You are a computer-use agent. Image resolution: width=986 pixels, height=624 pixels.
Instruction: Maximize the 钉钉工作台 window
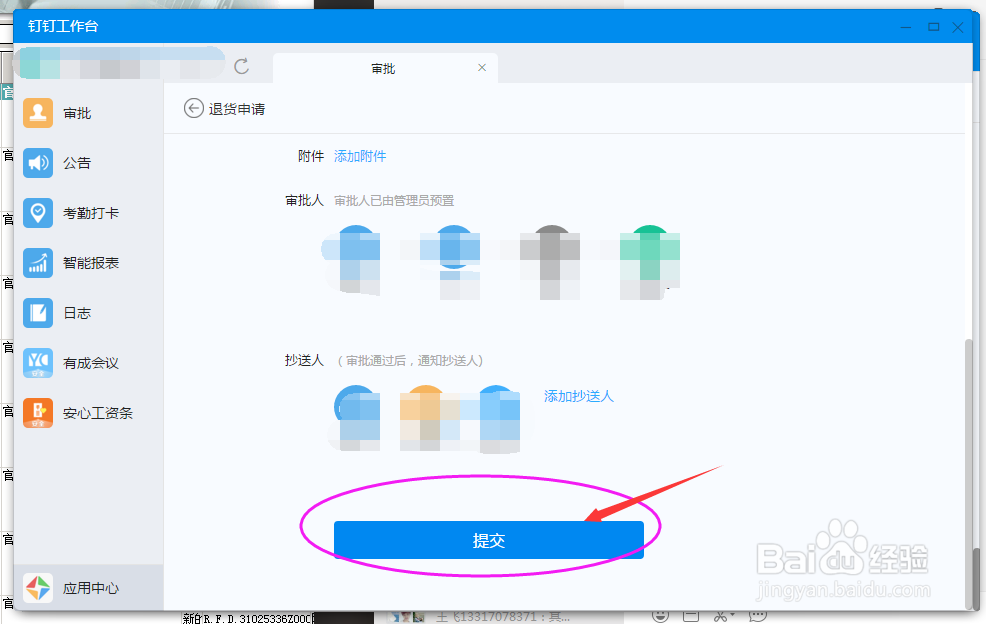click(932, 27)
